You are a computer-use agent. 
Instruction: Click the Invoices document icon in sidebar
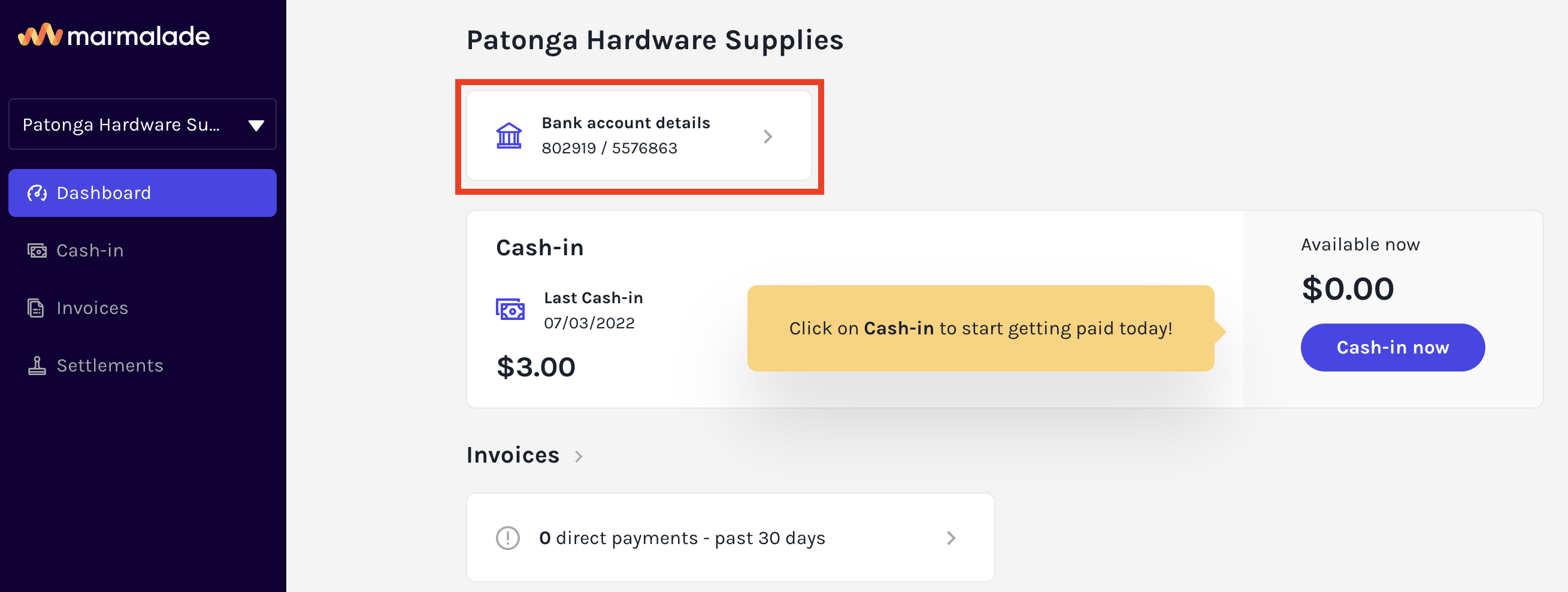tap(36, 308)
